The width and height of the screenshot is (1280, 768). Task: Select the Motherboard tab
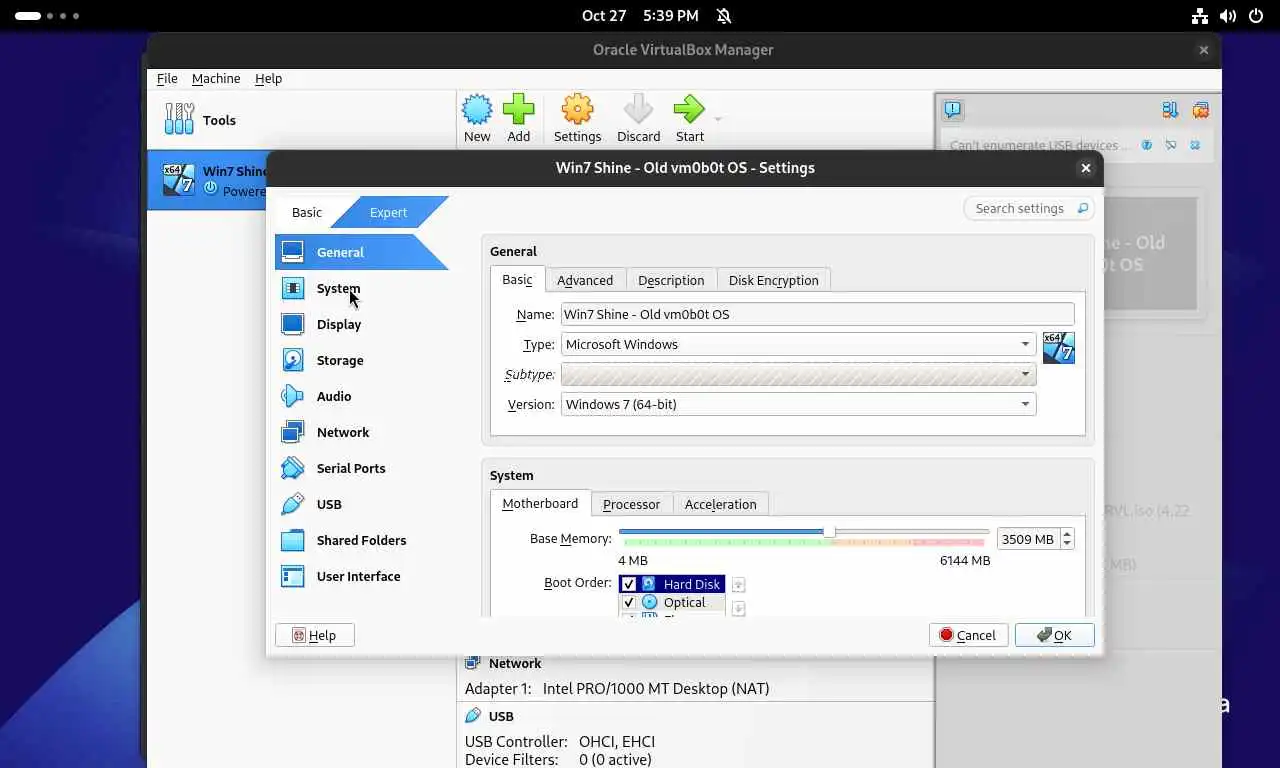540,503
